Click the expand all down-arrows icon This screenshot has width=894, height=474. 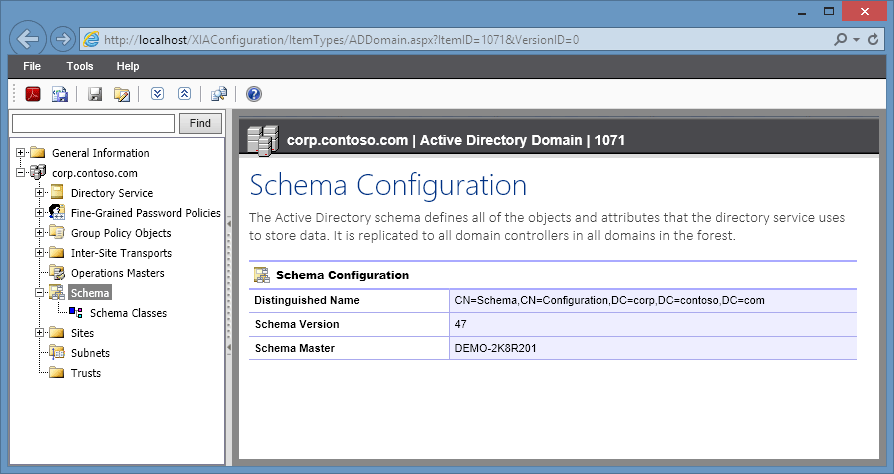coord(157,94)
